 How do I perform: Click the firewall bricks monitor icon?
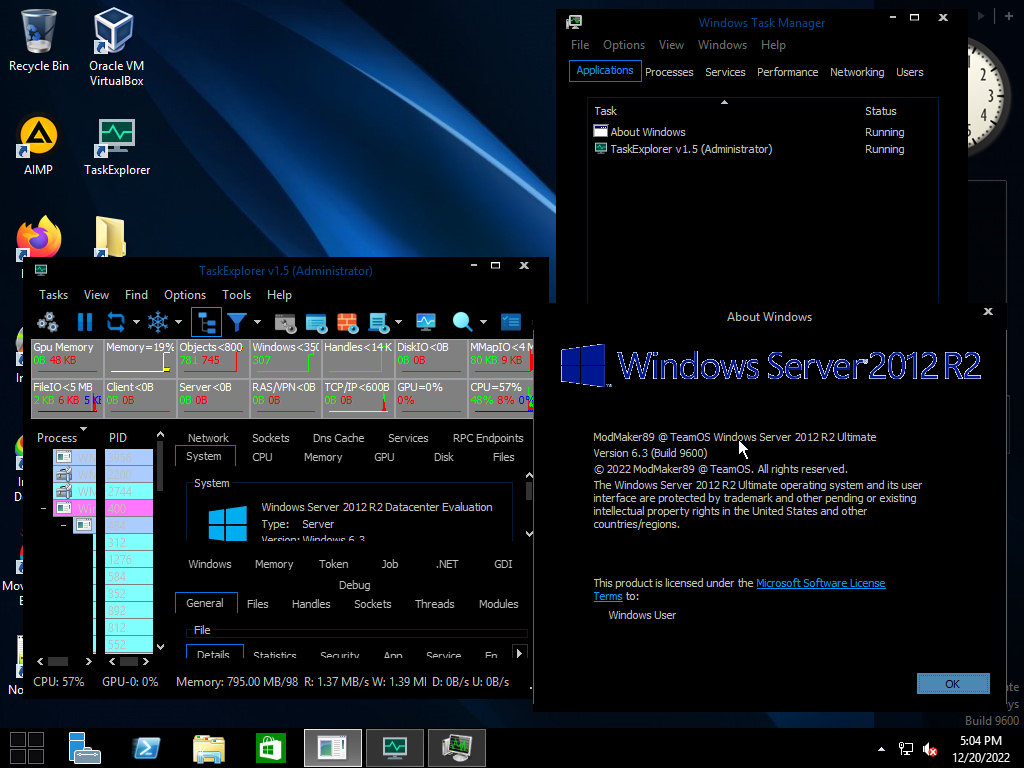[x=347, y=322]
